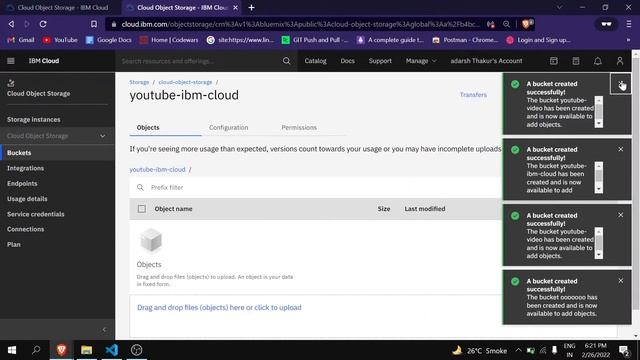Open the Brave browser main menu
Screen dimensions: 640x360
[x=629, y=24]
